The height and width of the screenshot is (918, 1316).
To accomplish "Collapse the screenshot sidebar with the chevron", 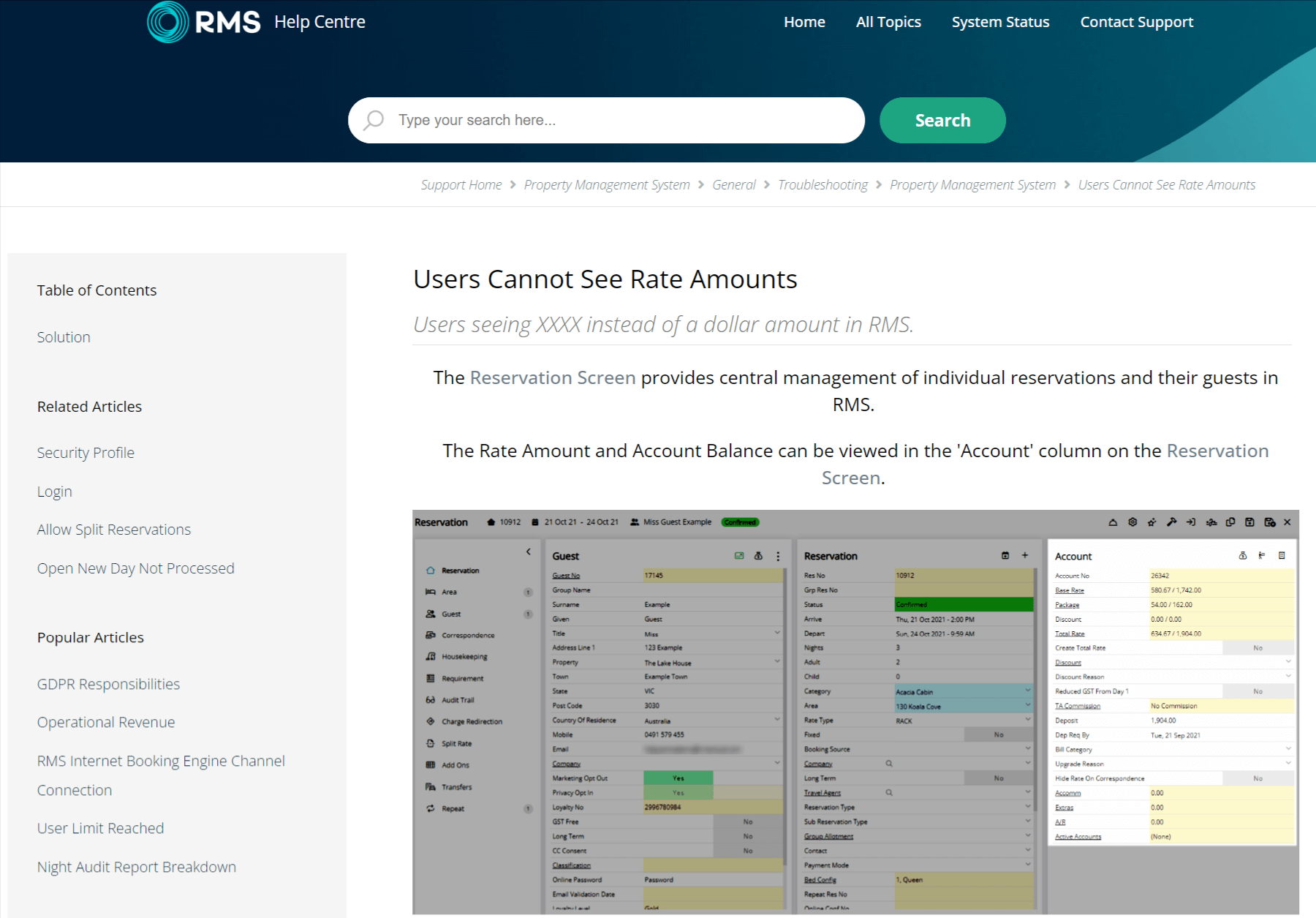I will pos(529,552).
